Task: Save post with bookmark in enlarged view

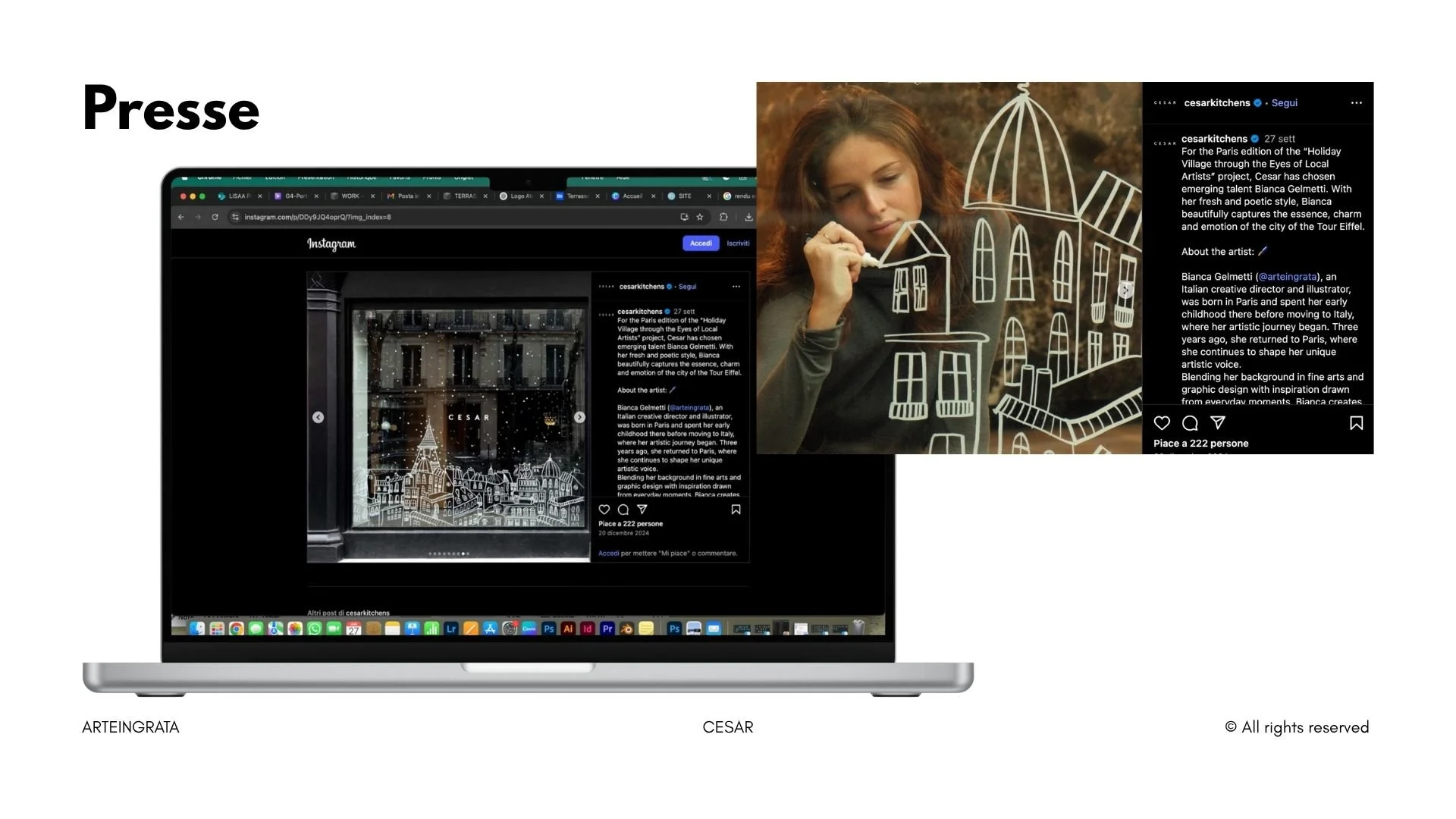Action: (1357, 423)
